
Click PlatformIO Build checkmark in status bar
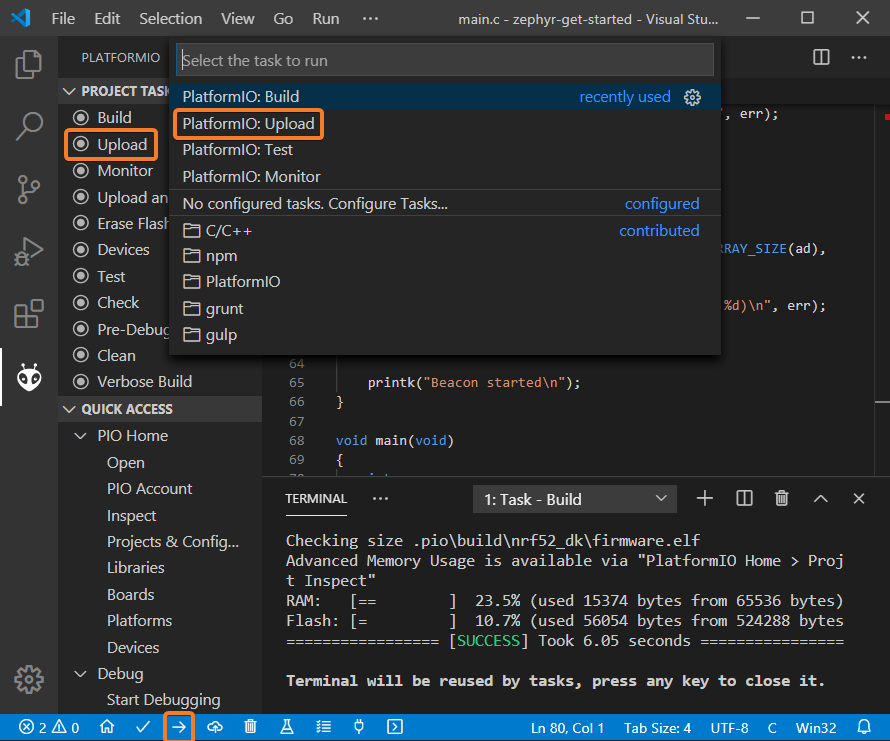(x=143, y=727)
